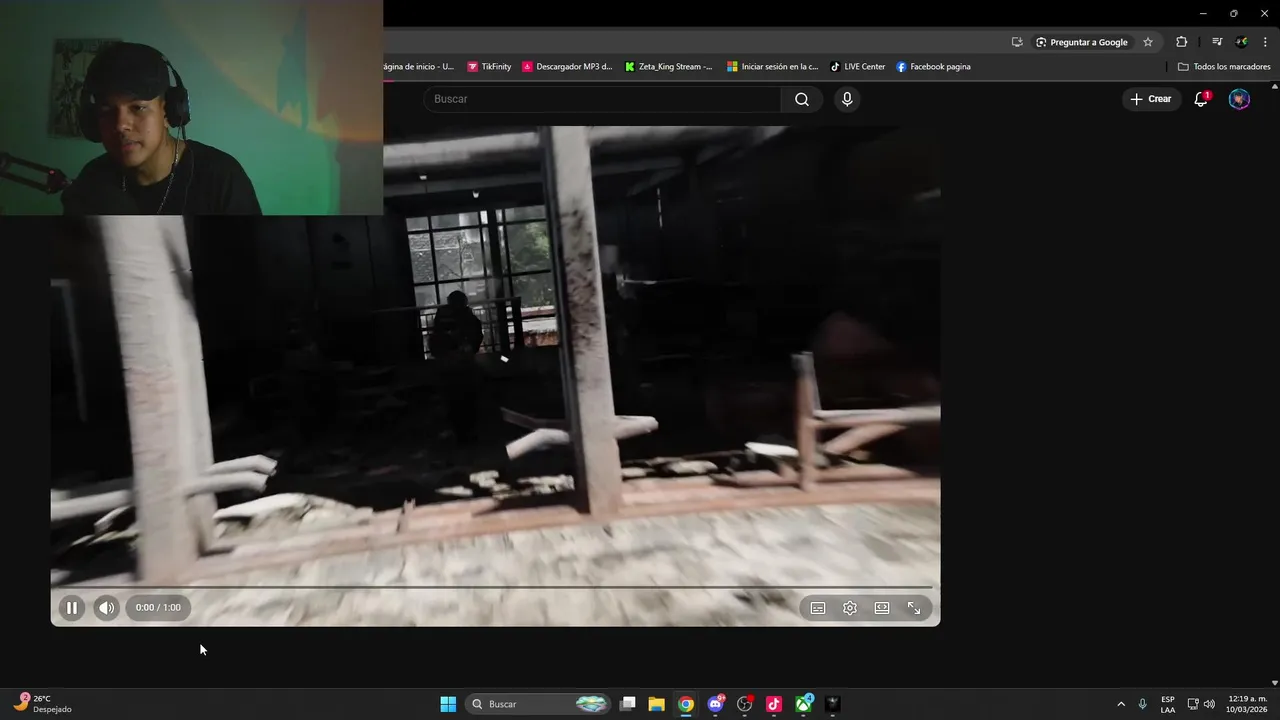Change the ESP LAA input language

point(1168,704)
